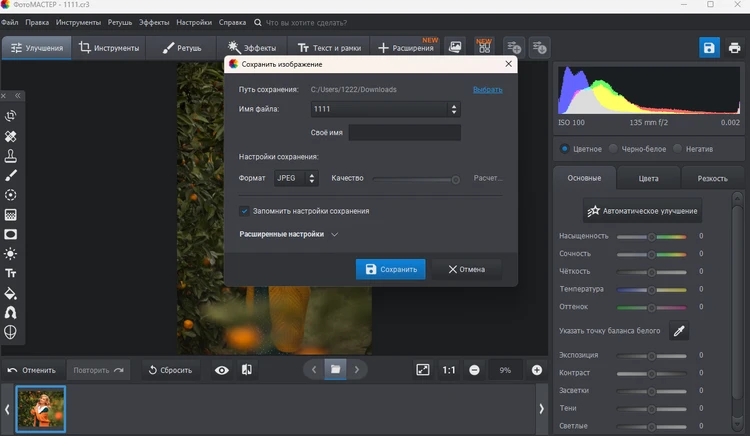Click the zoom in plus icon
The width and height of the screenshot is (750, 436).
[537, 370]
